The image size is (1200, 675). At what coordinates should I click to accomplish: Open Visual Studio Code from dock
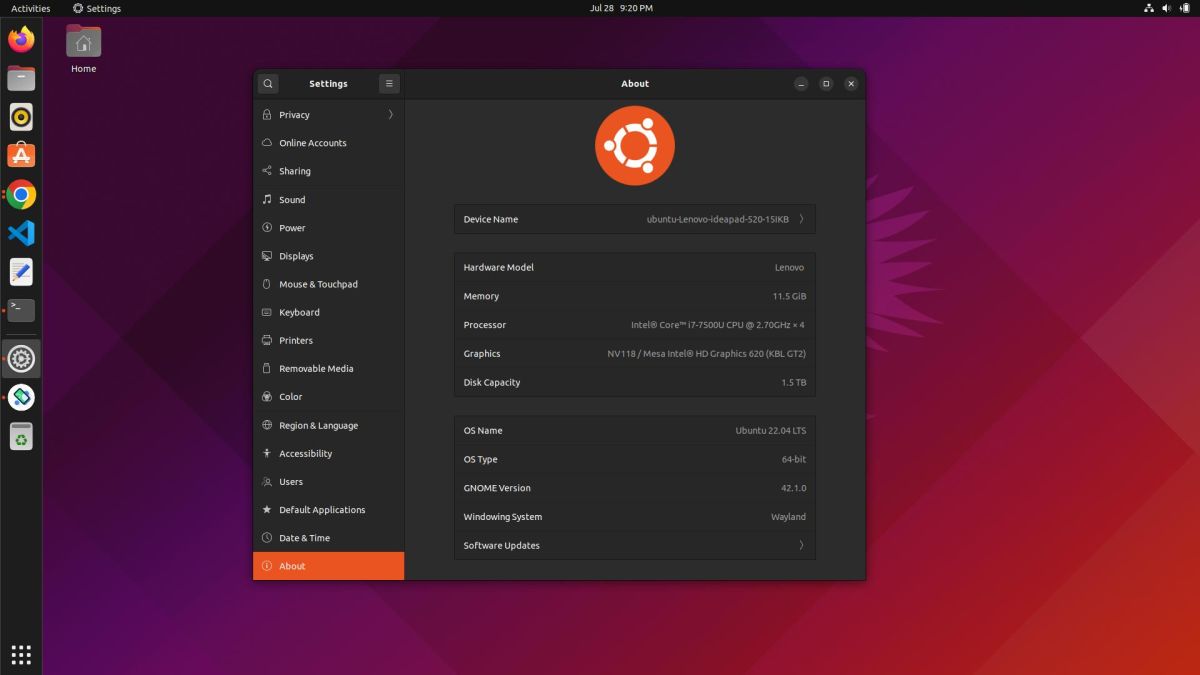pyautogui.click(x=21, y=233)
